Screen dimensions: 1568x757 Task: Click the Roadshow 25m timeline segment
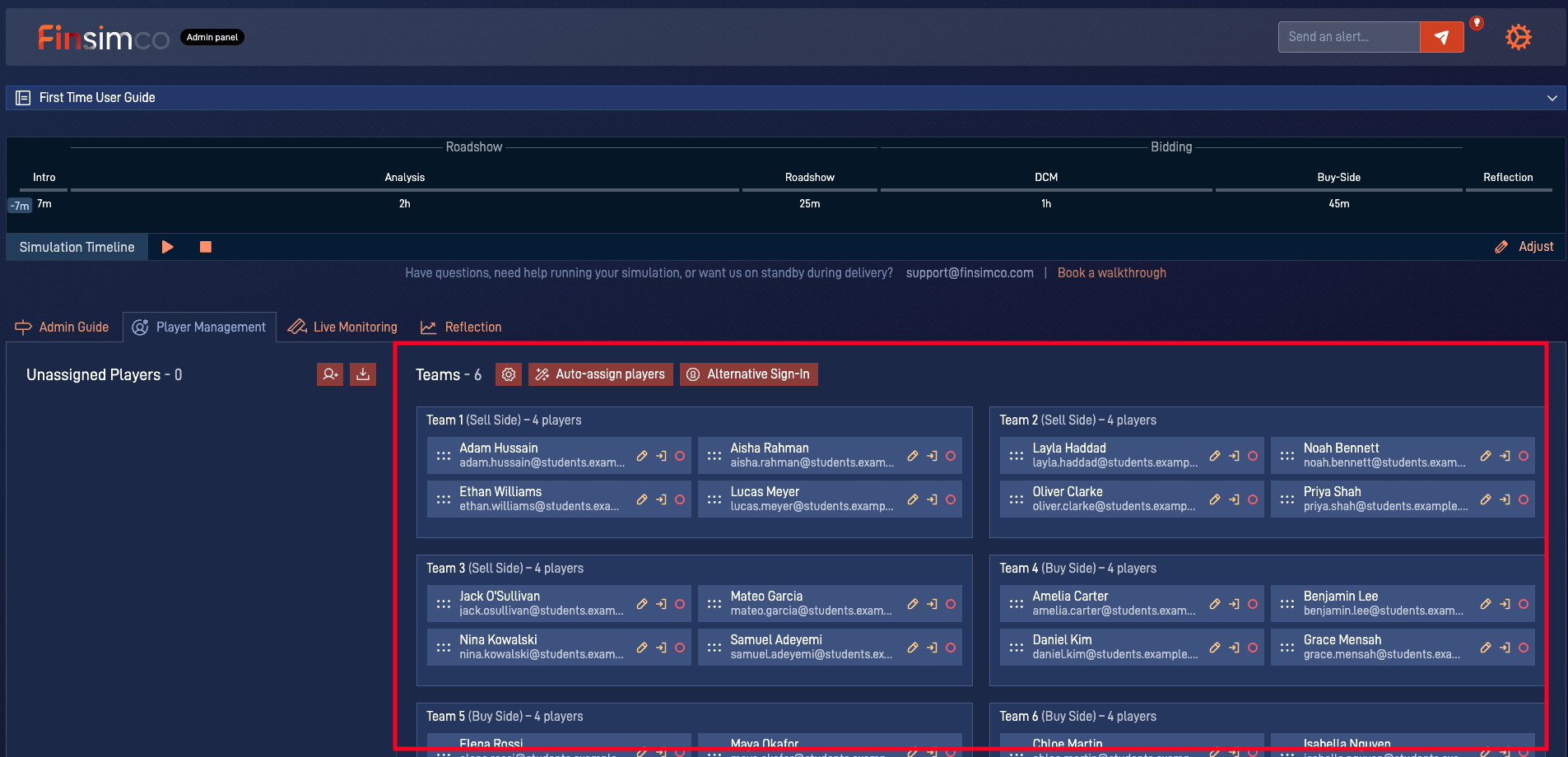tap(810, 191)
